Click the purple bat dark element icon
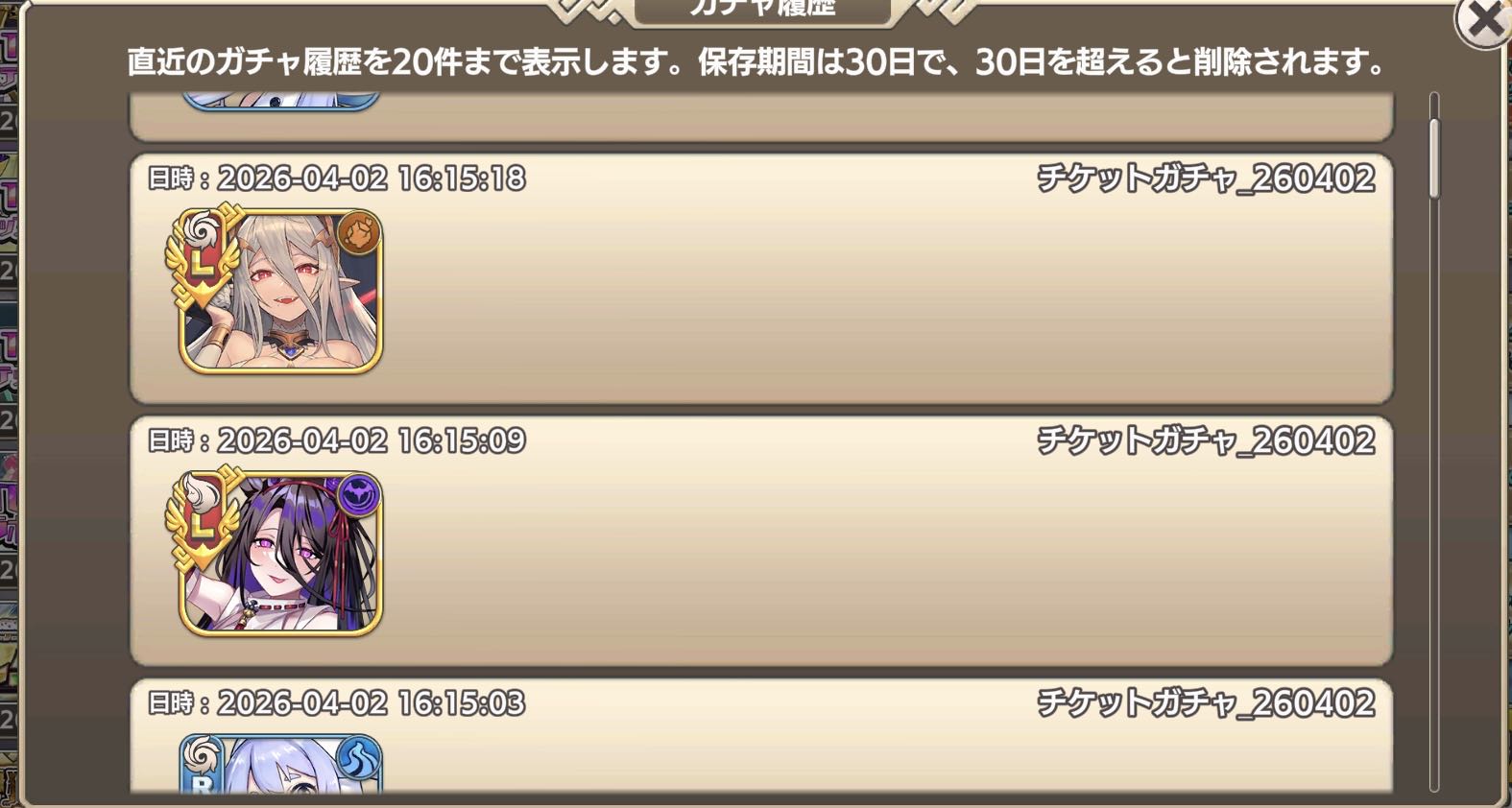 pos(359,496)
